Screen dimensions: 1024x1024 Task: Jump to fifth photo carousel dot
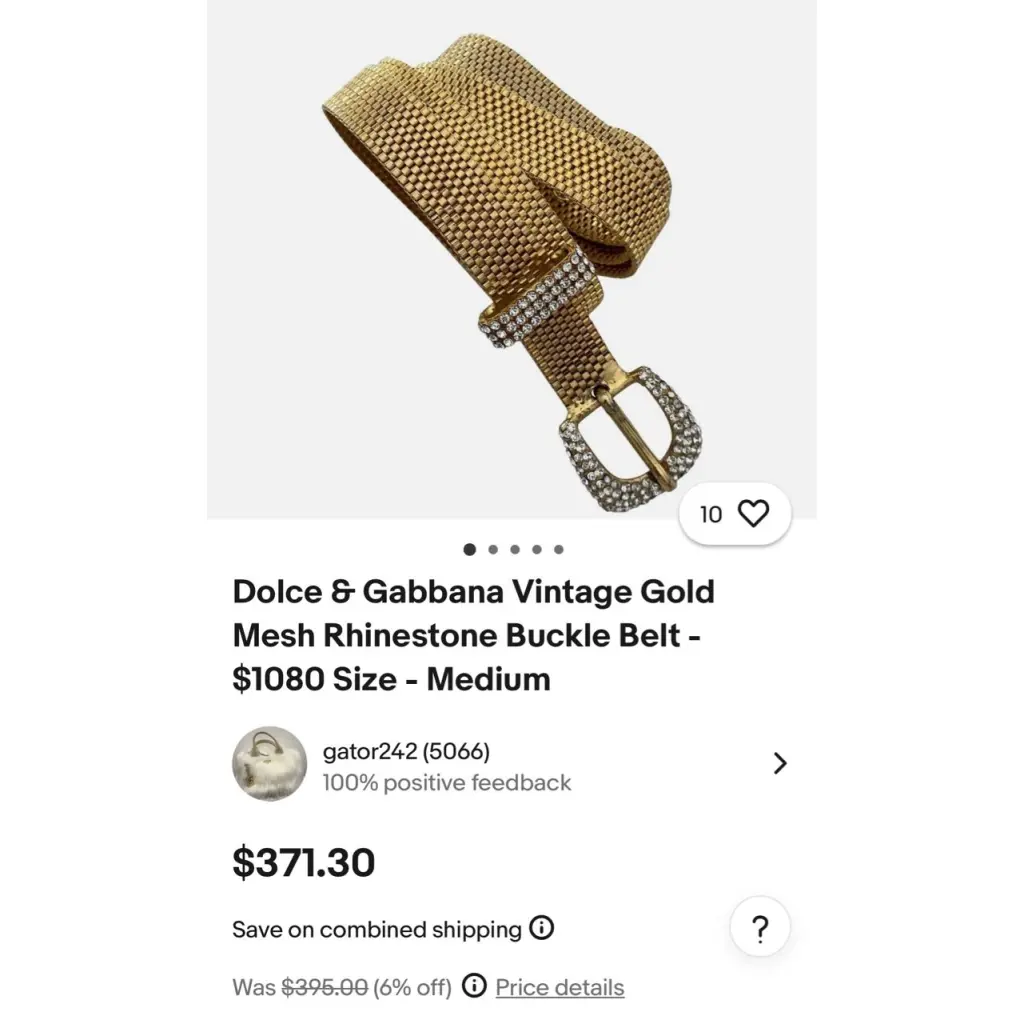558,549
